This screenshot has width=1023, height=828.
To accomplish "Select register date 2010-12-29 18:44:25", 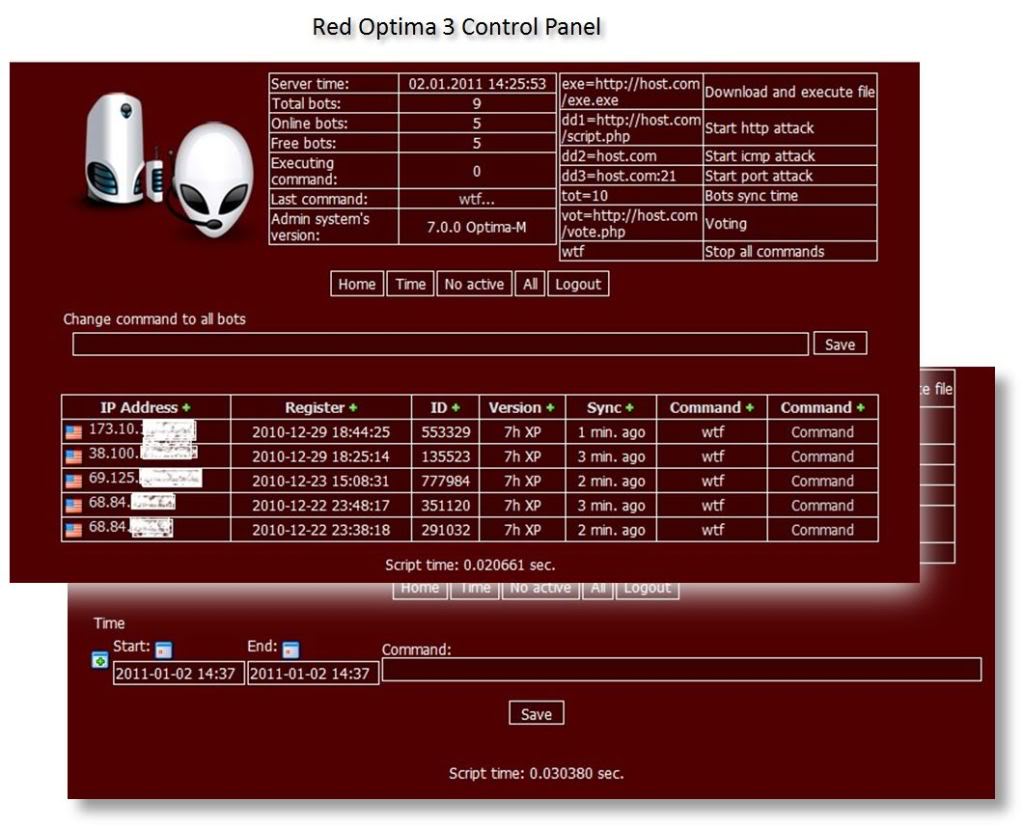I will point(321,432).
